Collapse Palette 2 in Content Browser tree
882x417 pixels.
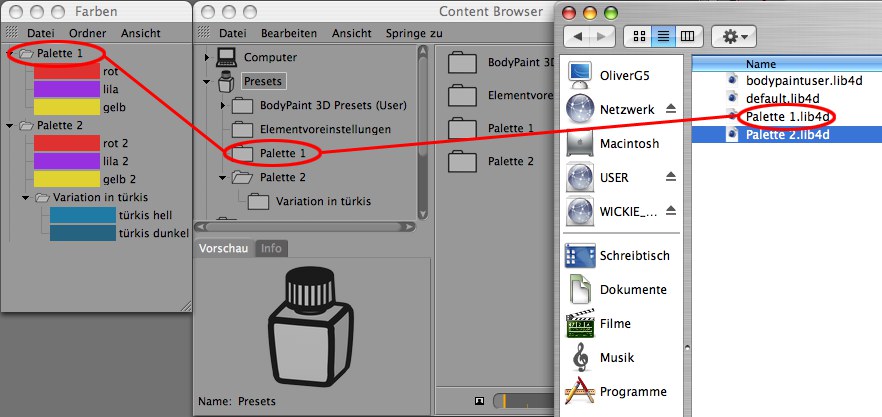click(x=223, y=178)
